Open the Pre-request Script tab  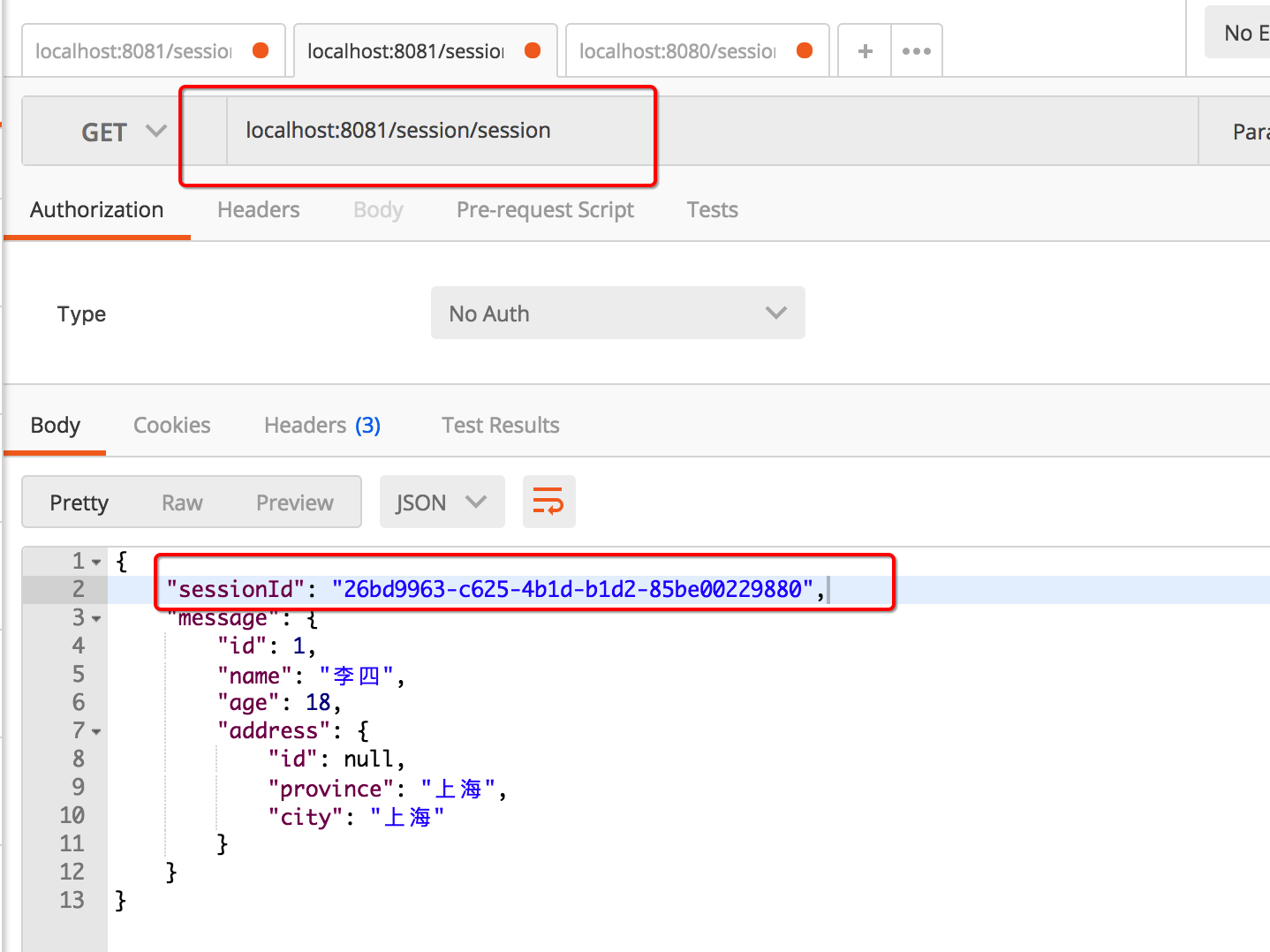pyautogui.click(x=545, y=210)
